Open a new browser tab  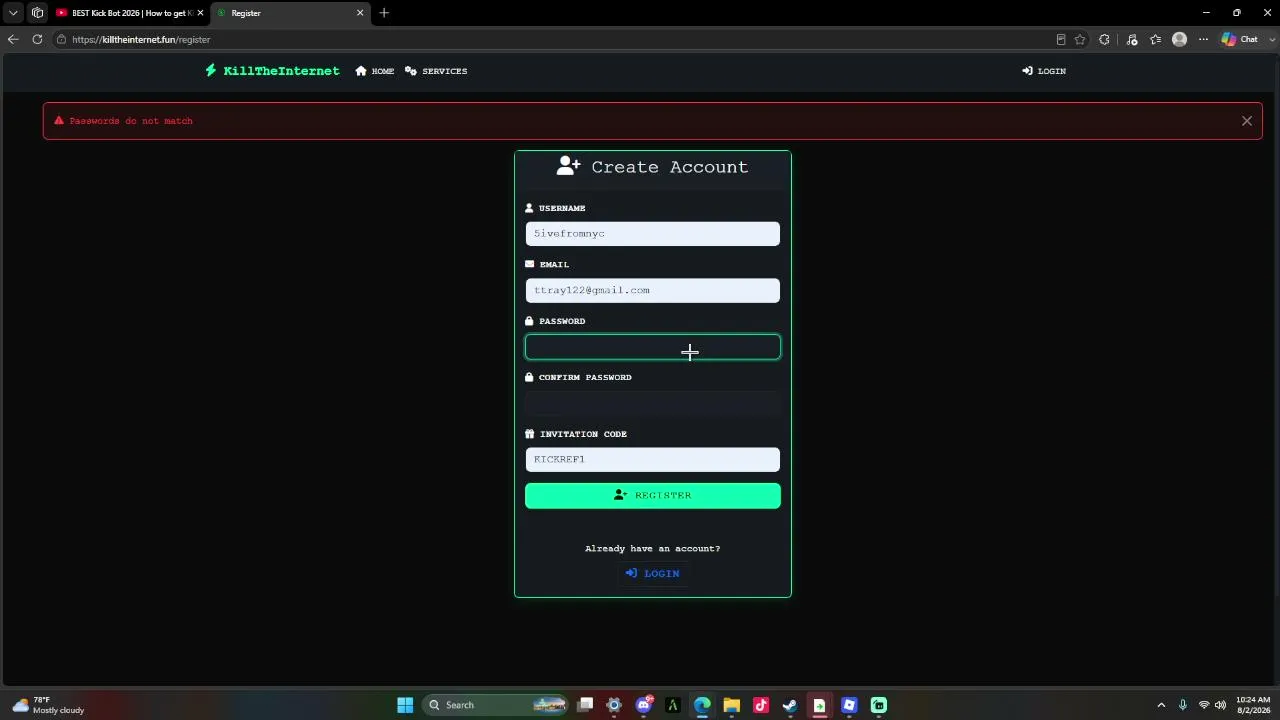click(x=384, y=13)
